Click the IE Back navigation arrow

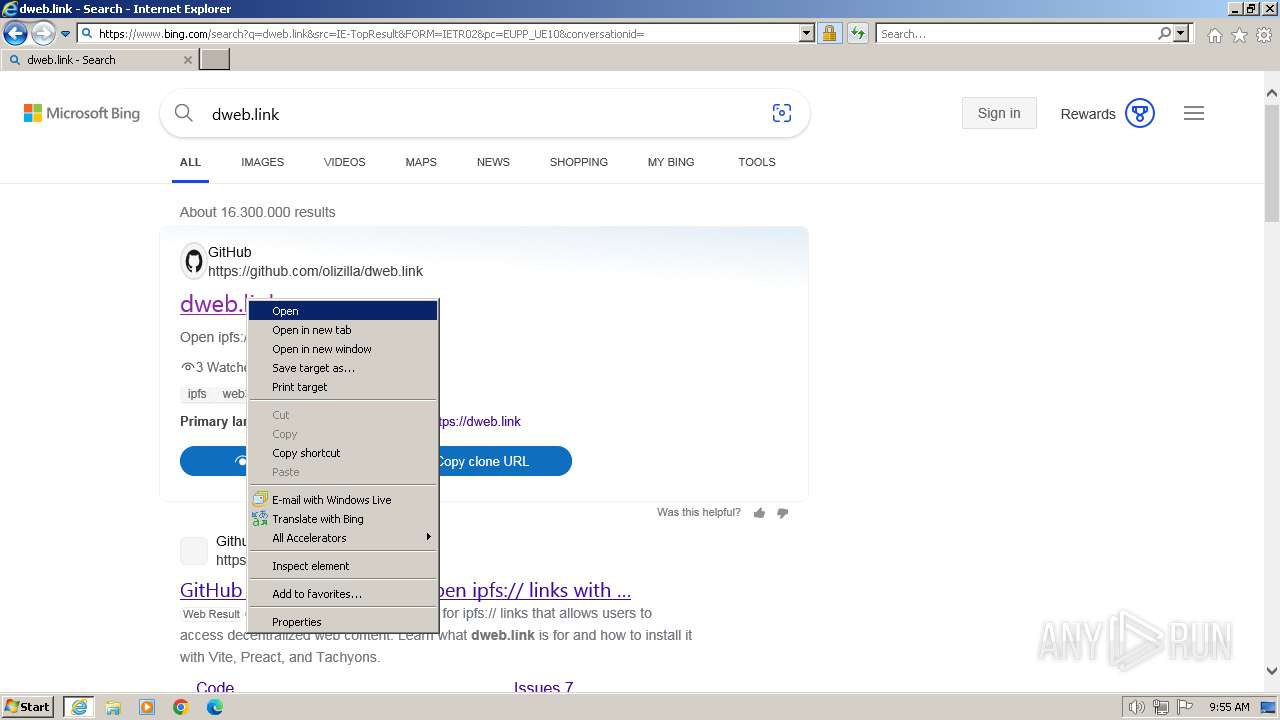pos(15,33)
